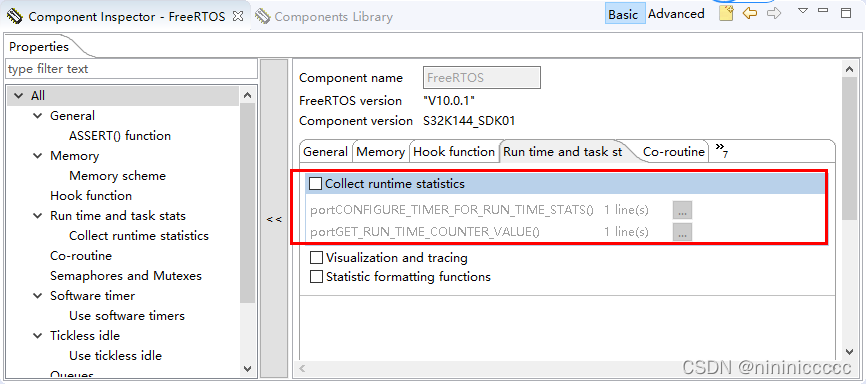Viewport: 866px width, 384px height.
Task: Select Memory scheme in tree
Action: (117, 176)
